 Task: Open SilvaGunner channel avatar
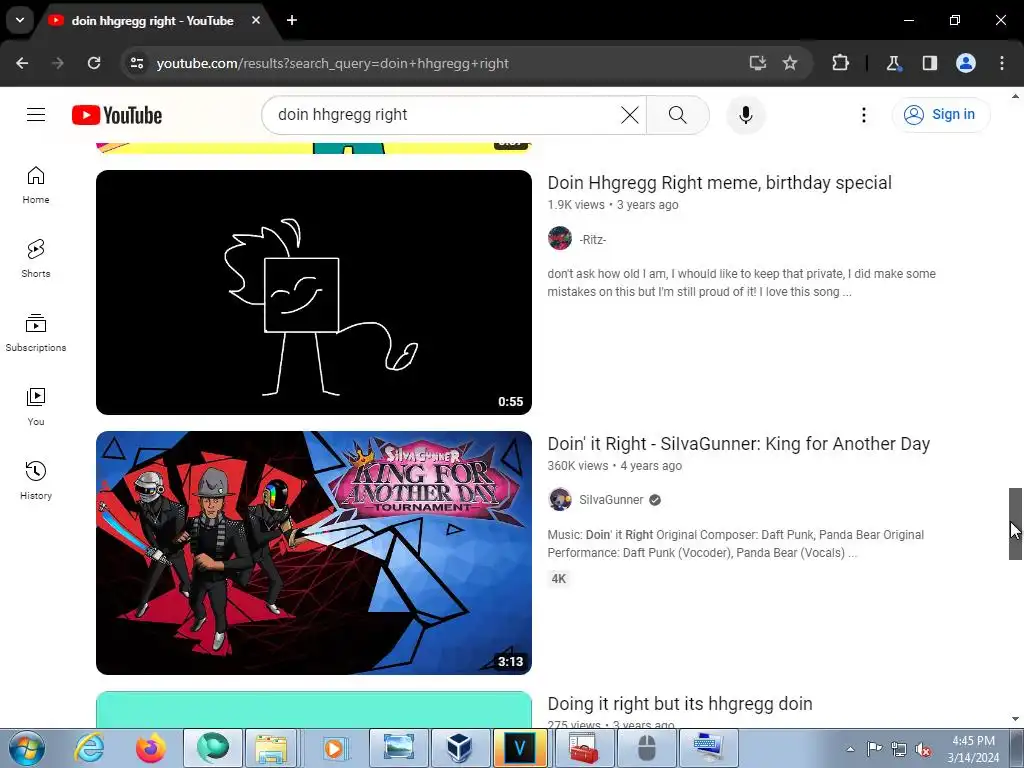pyautogui.click(x=560, y=500)
